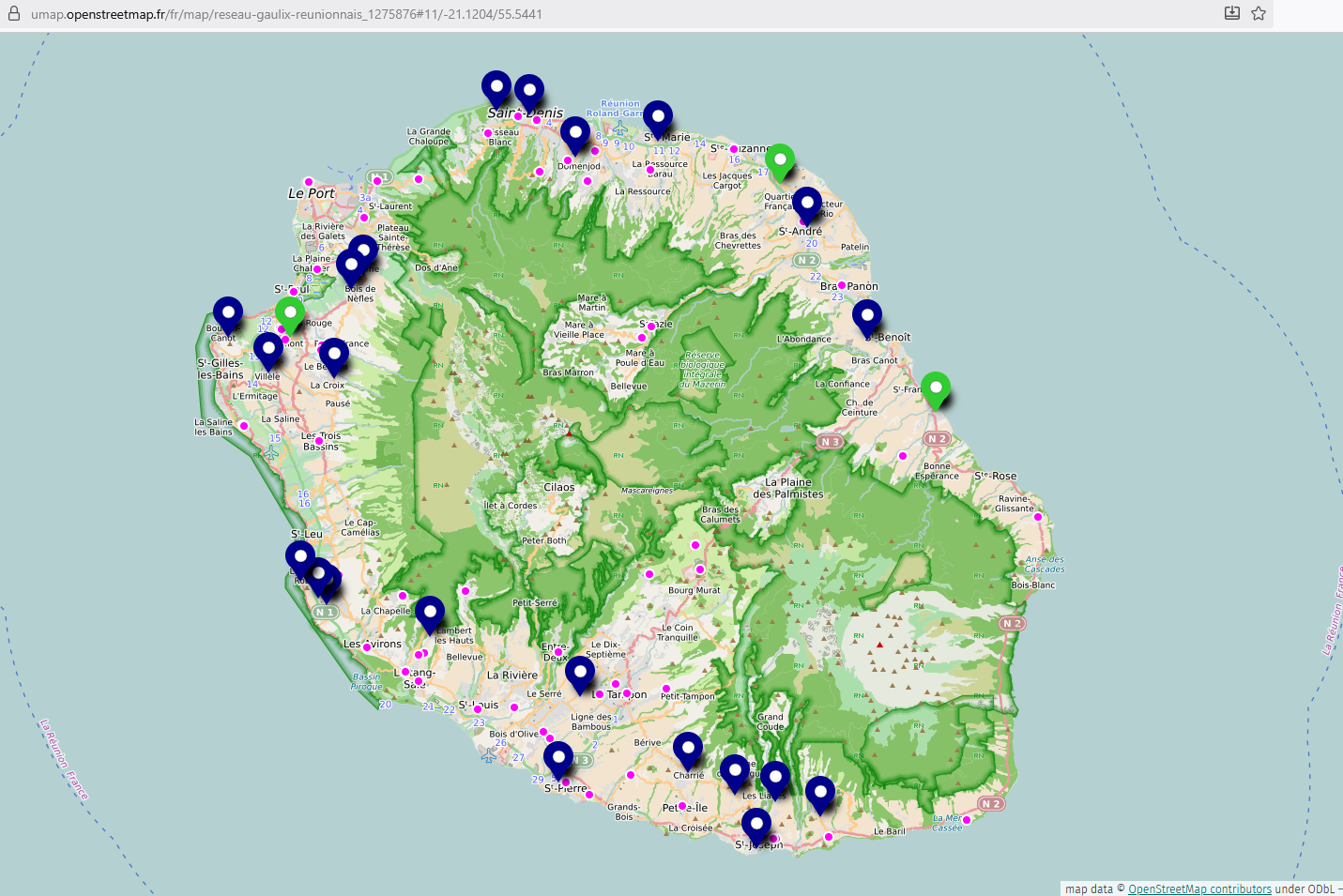Click the magenta dot at Les Trois Bassins
This screenshot has height=896, width=1343.
tap(320, 440)
